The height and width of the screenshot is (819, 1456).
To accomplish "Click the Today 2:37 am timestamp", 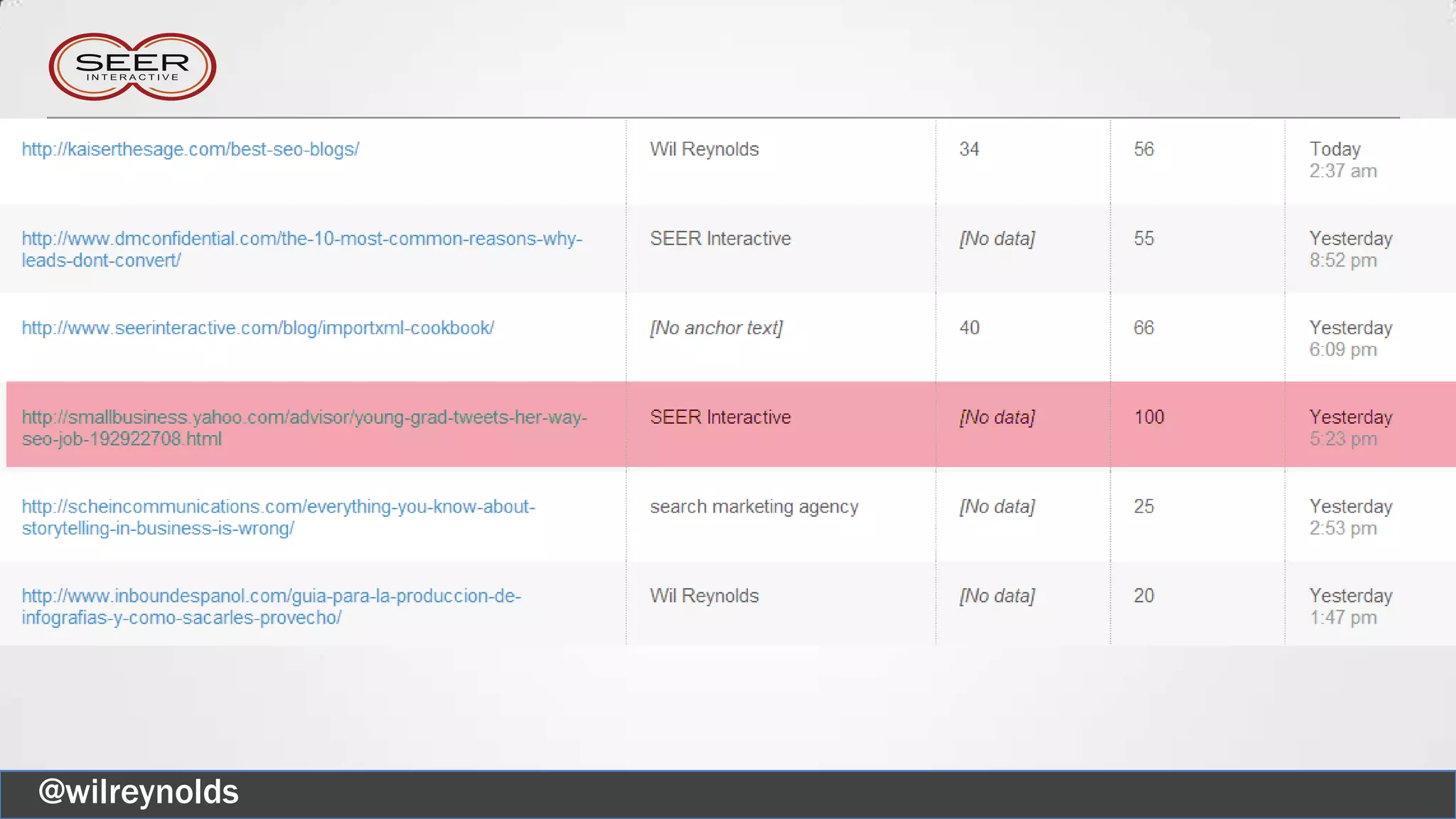I will [1342, 160].
